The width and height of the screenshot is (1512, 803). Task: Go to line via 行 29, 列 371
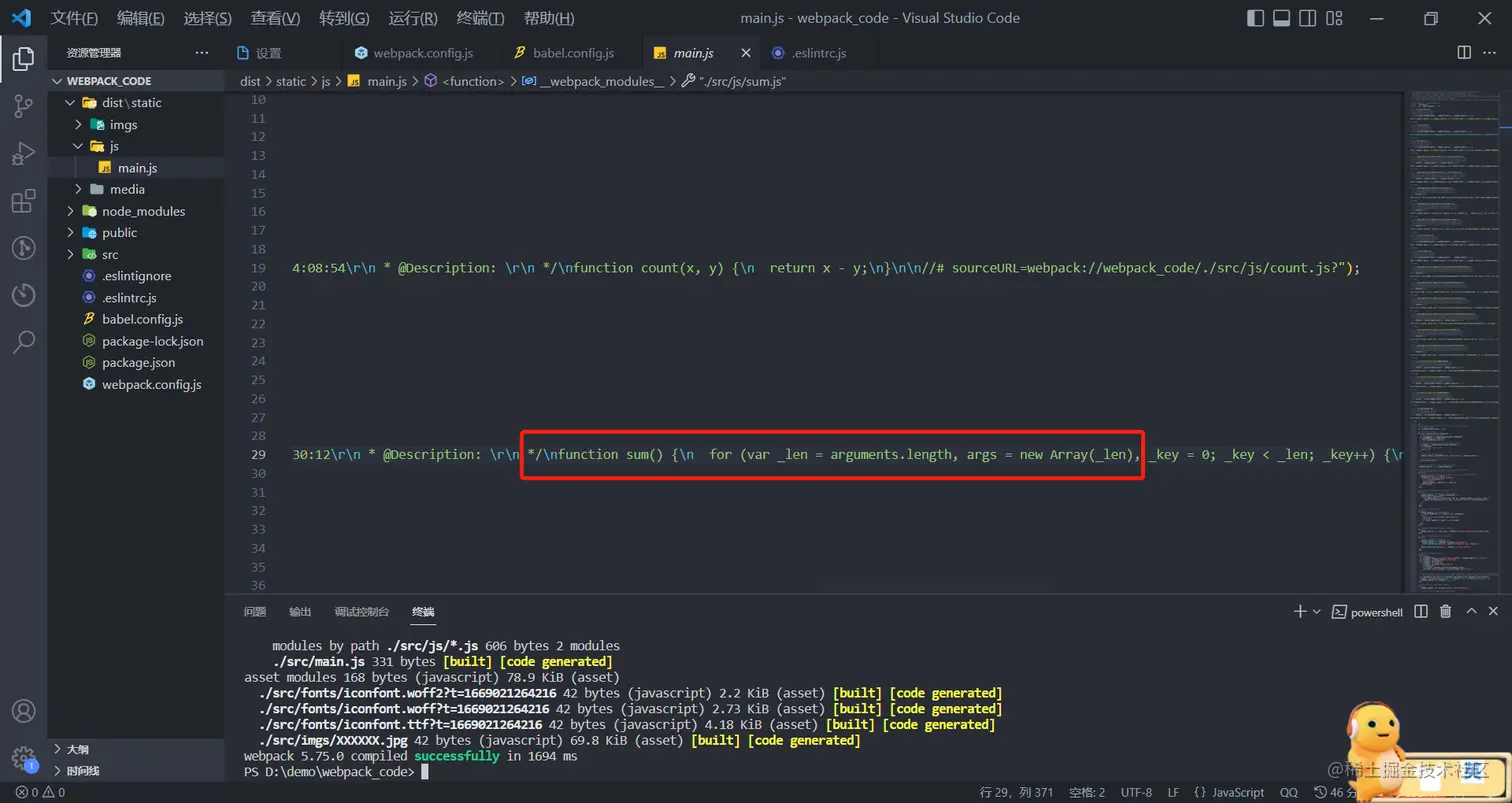point(1017,792)
